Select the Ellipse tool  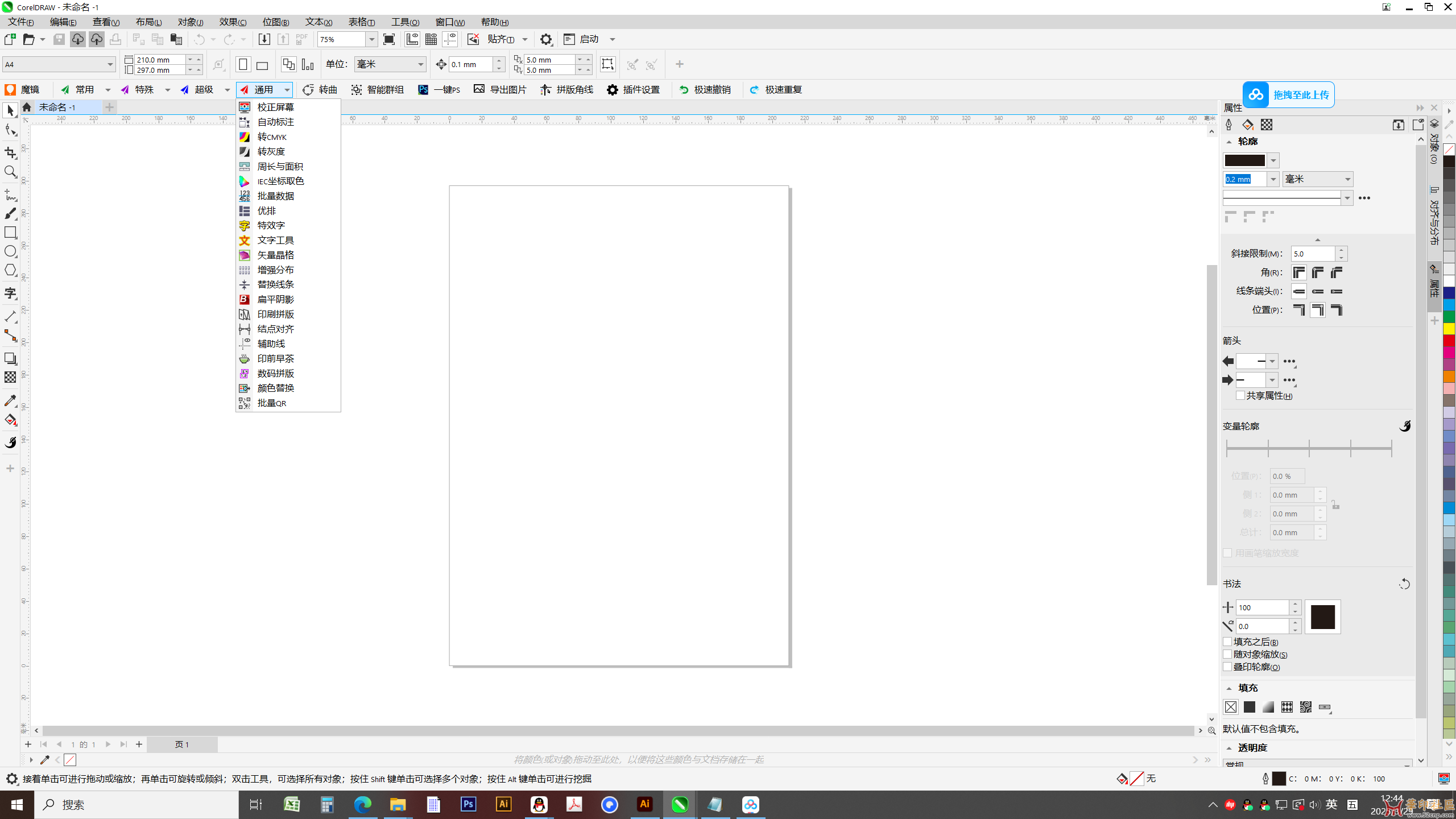pos(10,251)
